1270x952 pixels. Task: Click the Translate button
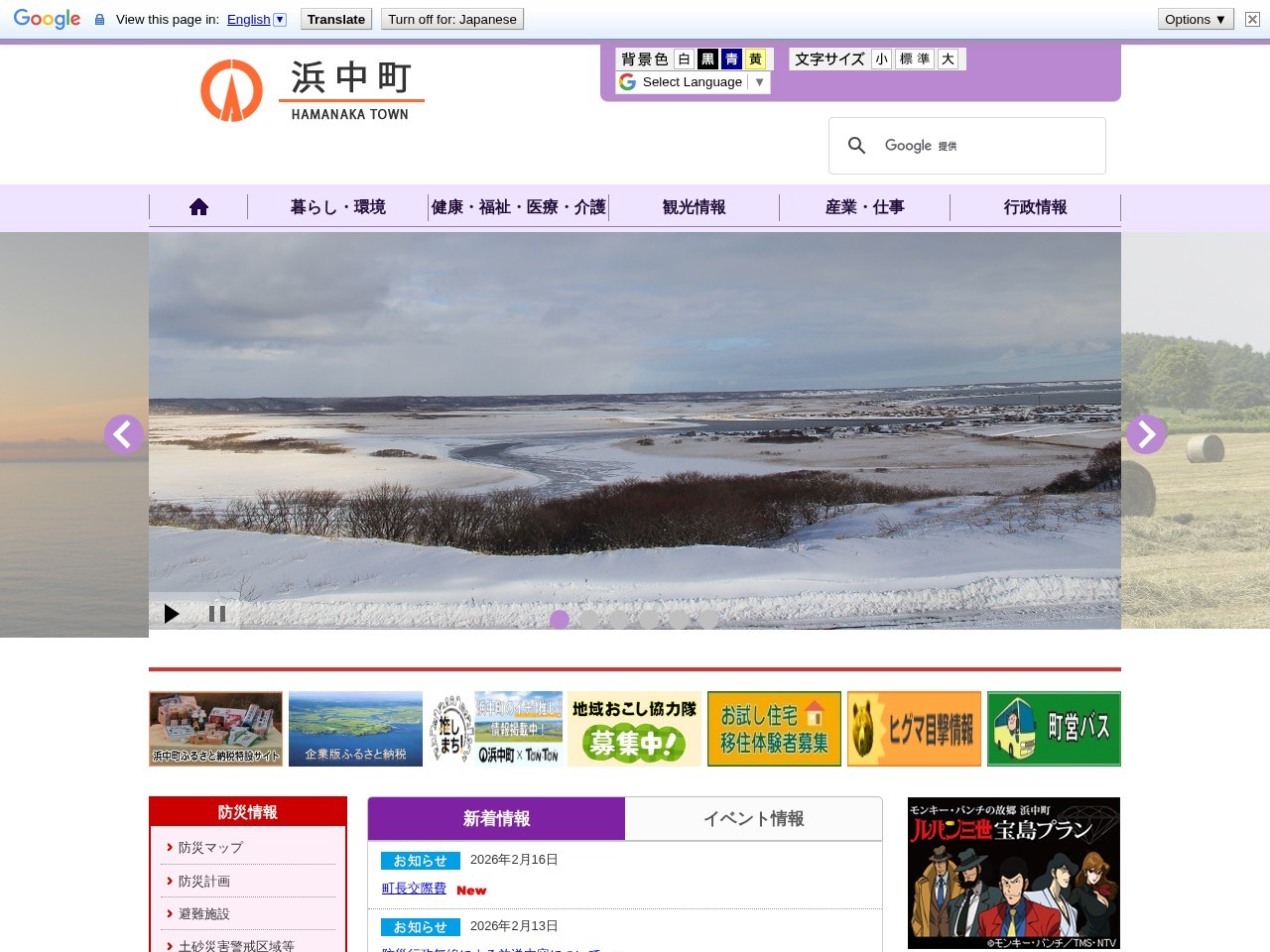(336, 19)
